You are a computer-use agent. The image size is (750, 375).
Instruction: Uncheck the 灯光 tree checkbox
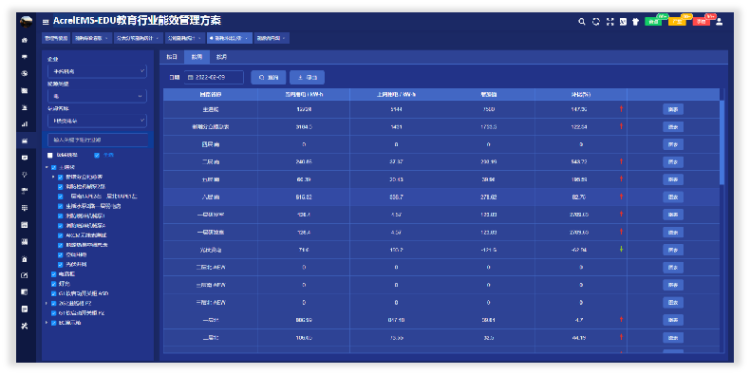click(x=54, y=284)
